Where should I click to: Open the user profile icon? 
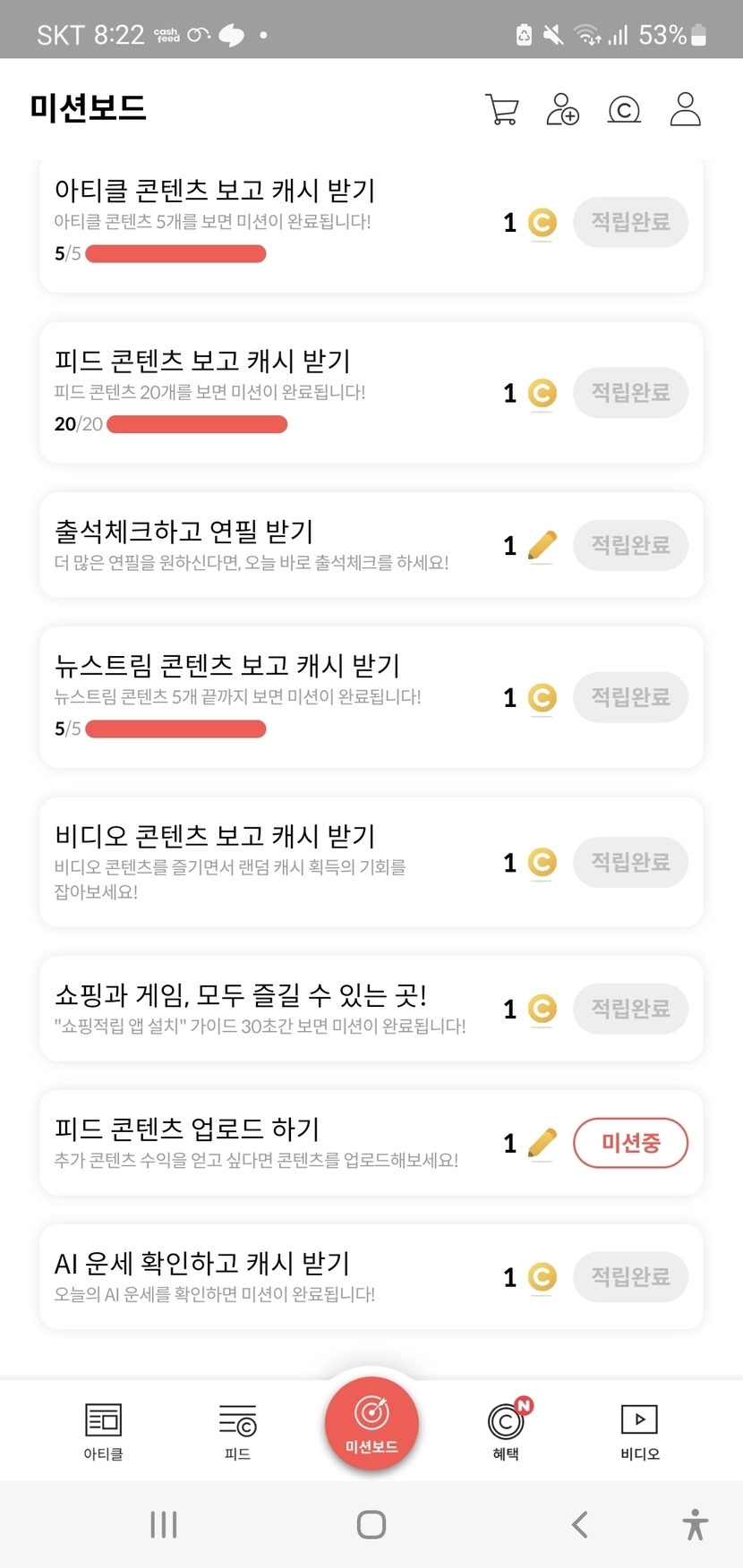685,109
